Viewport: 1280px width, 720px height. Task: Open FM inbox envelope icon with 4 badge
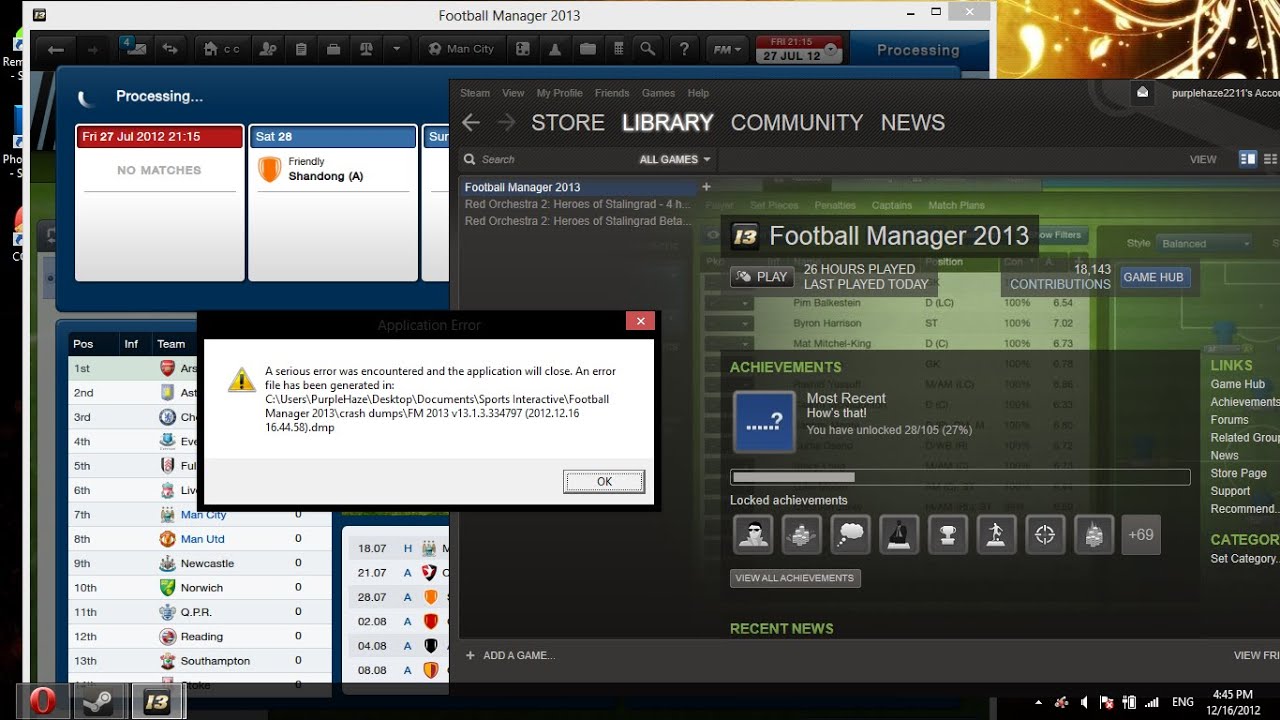pos(134,49)
